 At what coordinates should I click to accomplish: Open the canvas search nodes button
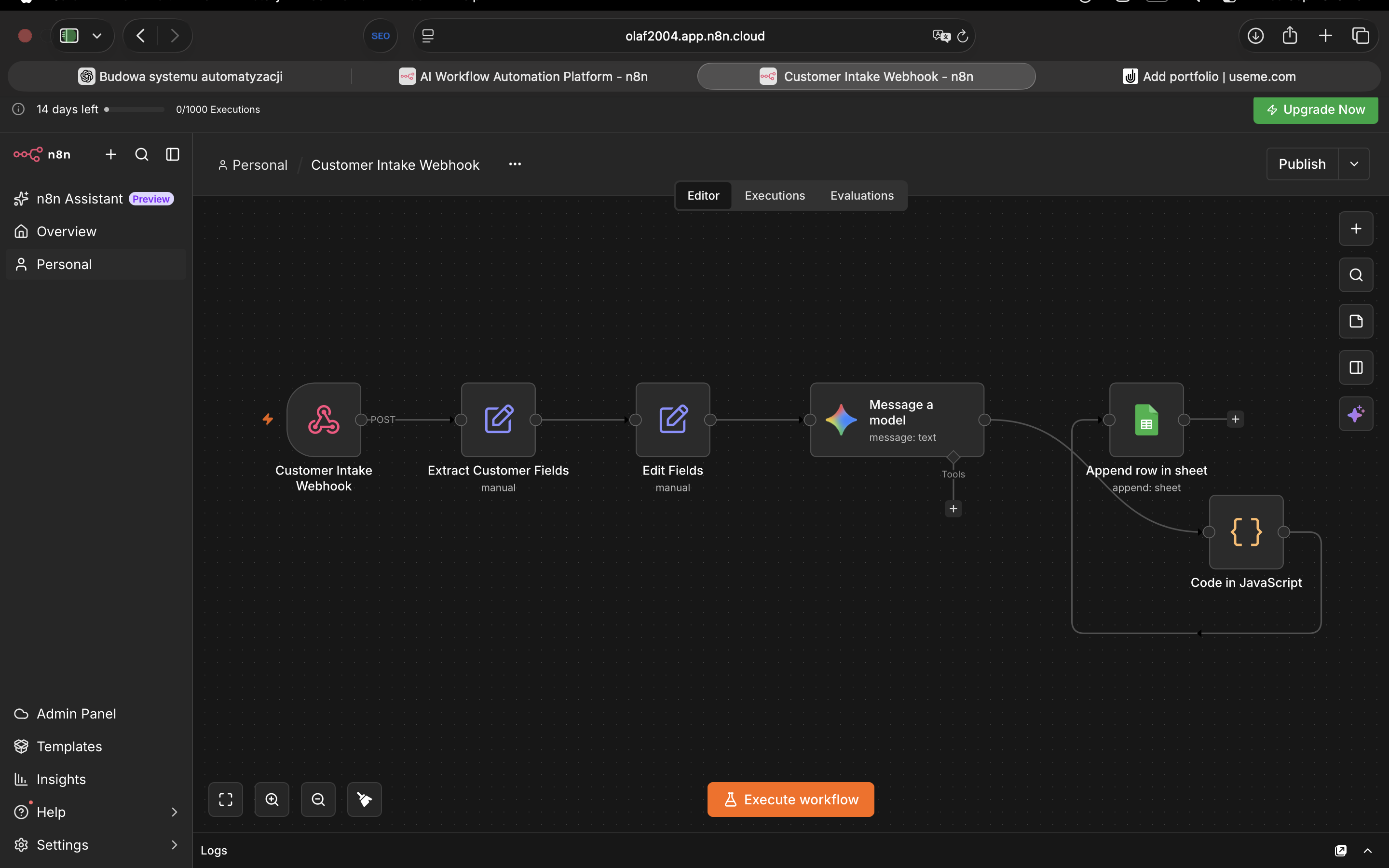point(1356,275)
